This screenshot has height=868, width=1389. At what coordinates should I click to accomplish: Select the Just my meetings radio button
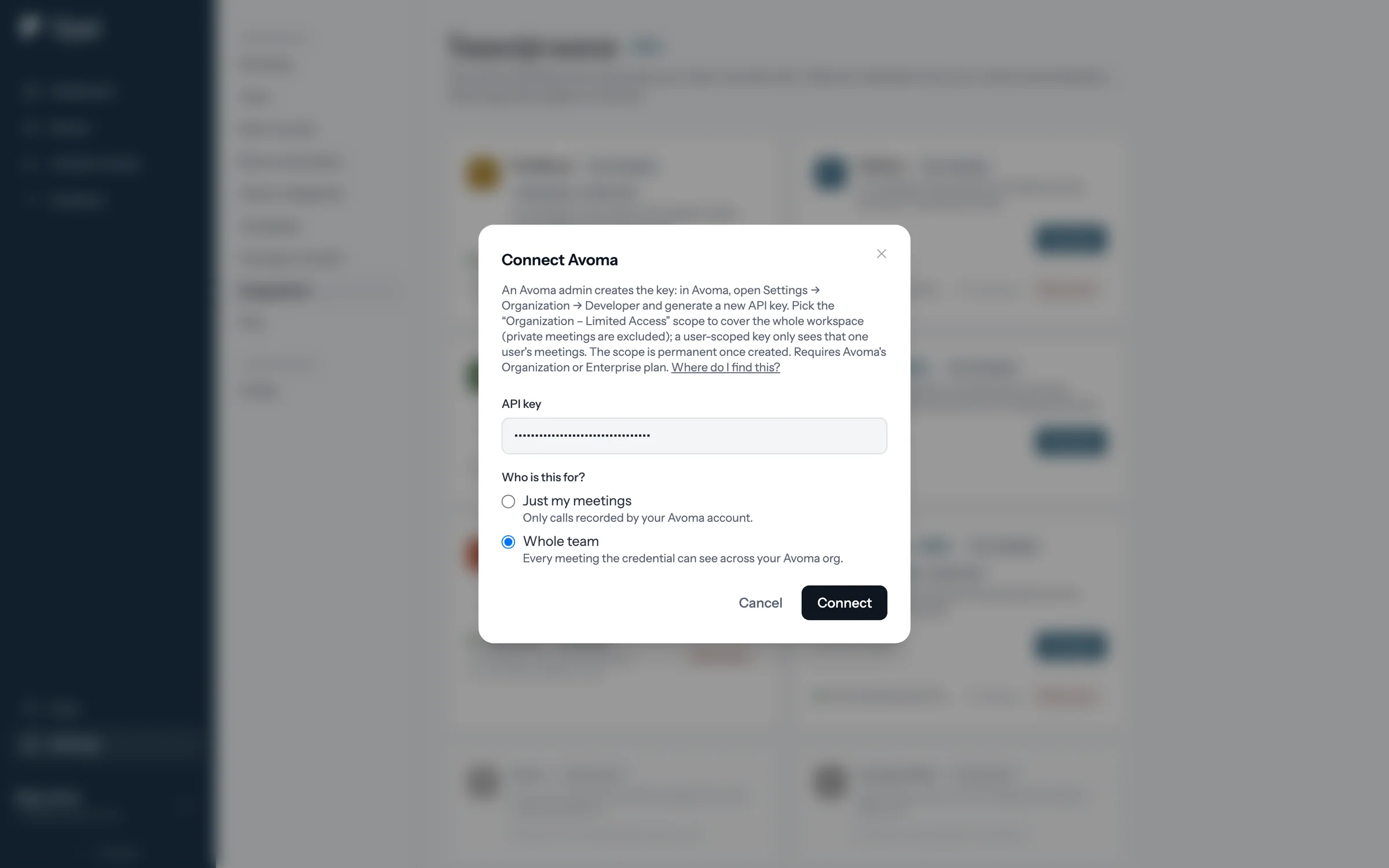(x=508, y=501)
